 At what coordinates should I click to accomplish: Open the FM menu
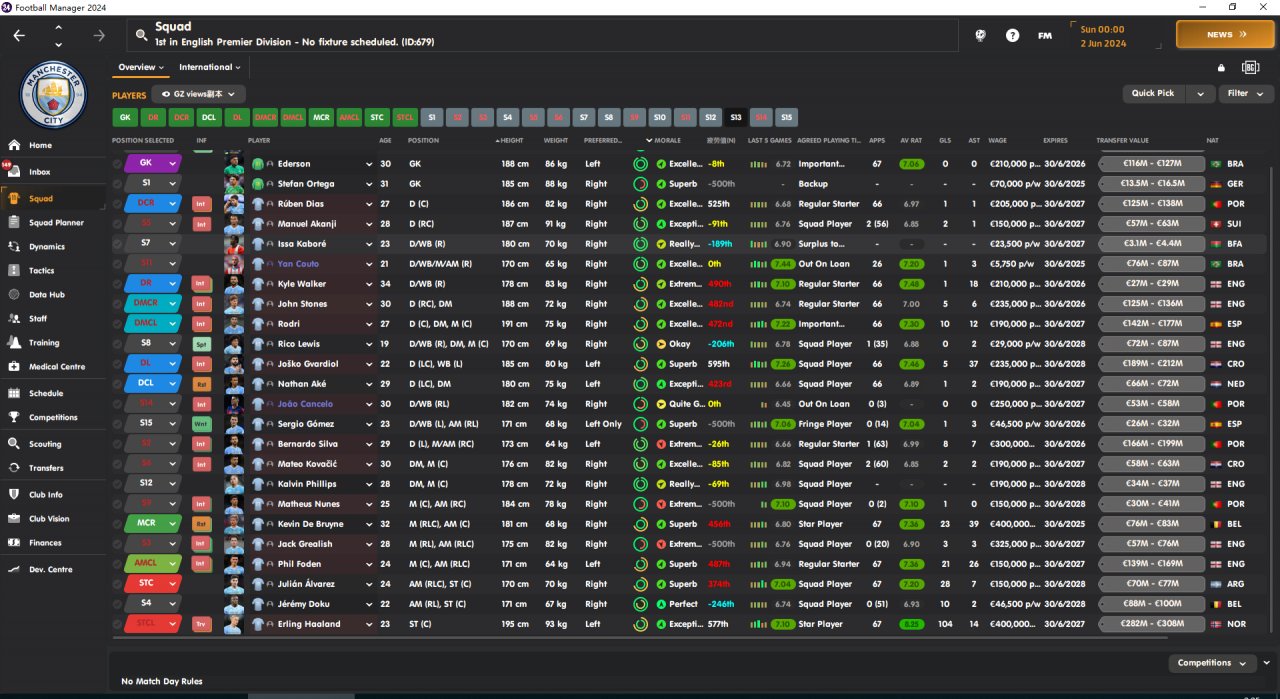1045,35
